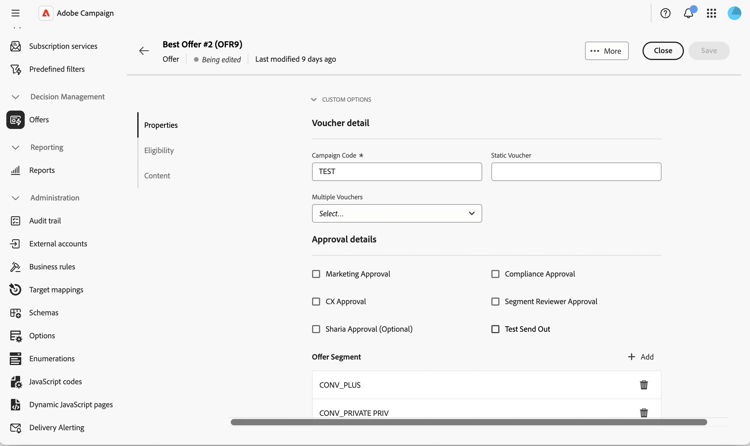The image size is (750, 446).
Task: Open the More actions menu
Action: 607,51
